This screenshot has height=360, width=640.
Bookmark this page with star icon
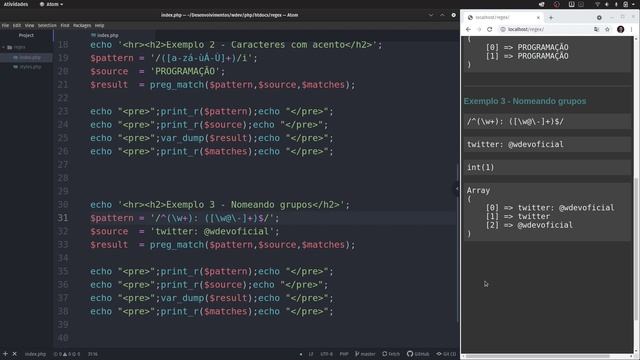[607, 29]
